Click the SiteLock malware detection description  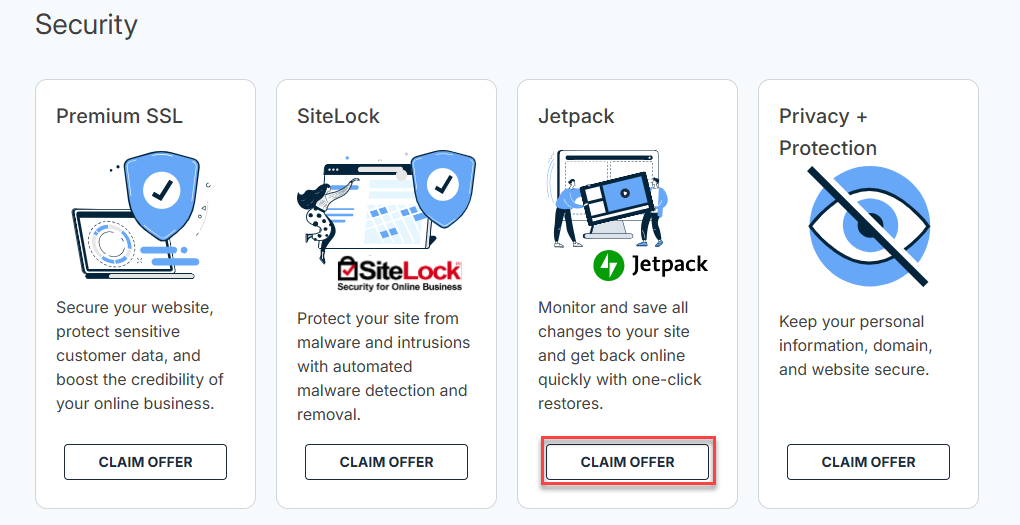383,366
